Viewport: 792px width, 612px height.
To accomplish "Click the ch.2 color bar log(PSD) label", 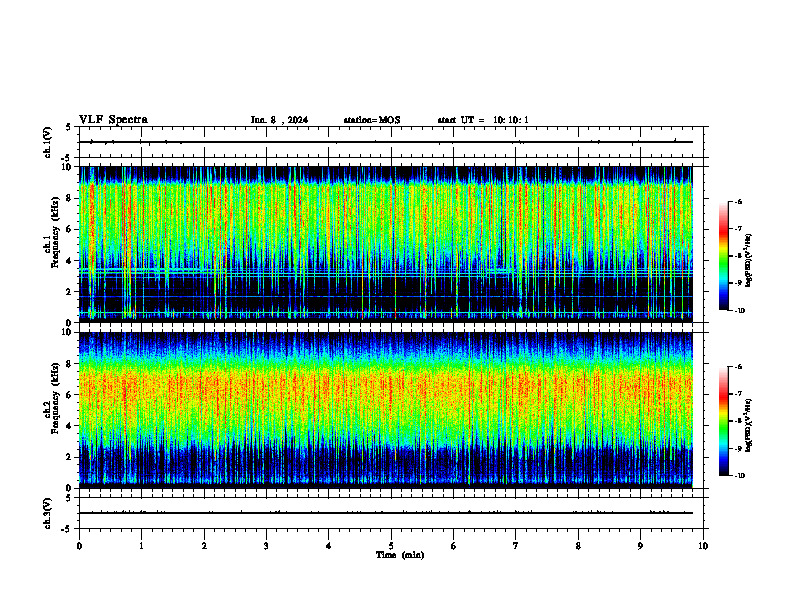I will [x=748, y=426].
